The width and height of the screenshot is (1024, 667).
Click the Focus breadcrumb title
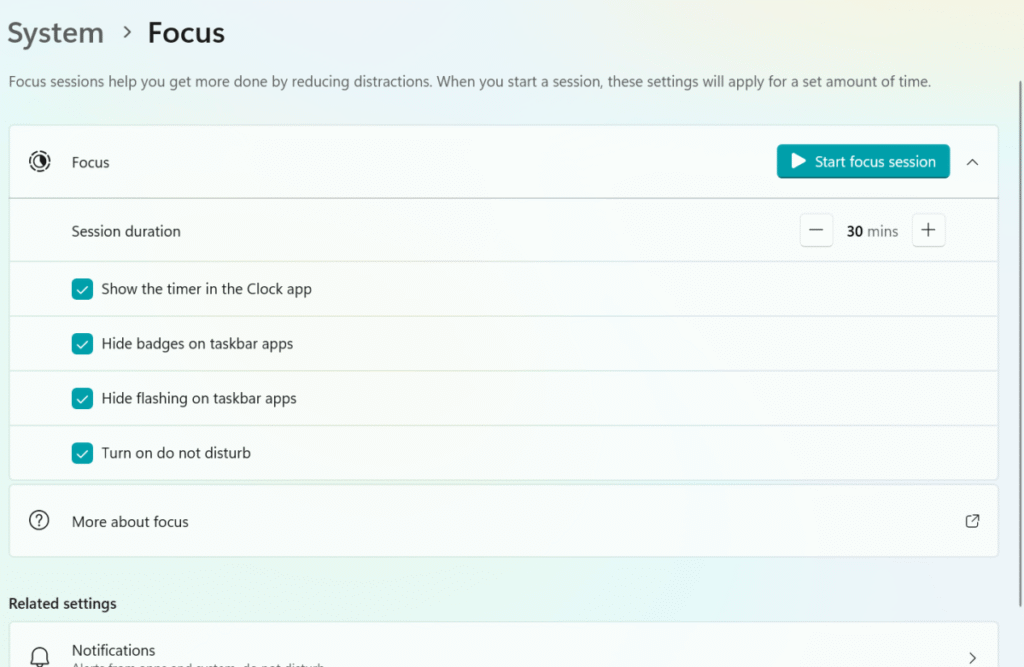(186, 32)
